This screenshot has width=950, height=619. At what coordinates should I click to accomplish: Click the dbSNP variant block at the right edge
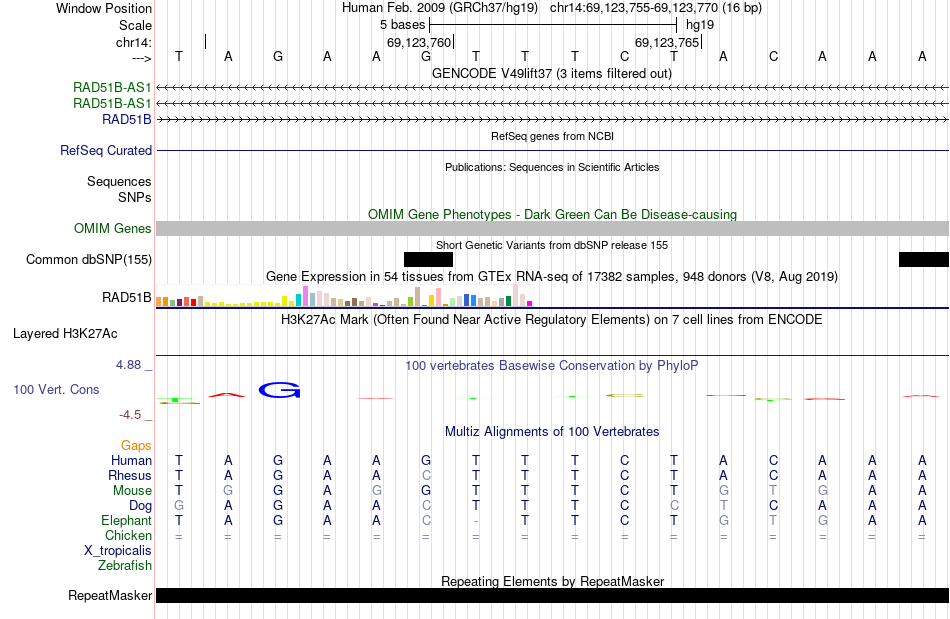[924, 259]
